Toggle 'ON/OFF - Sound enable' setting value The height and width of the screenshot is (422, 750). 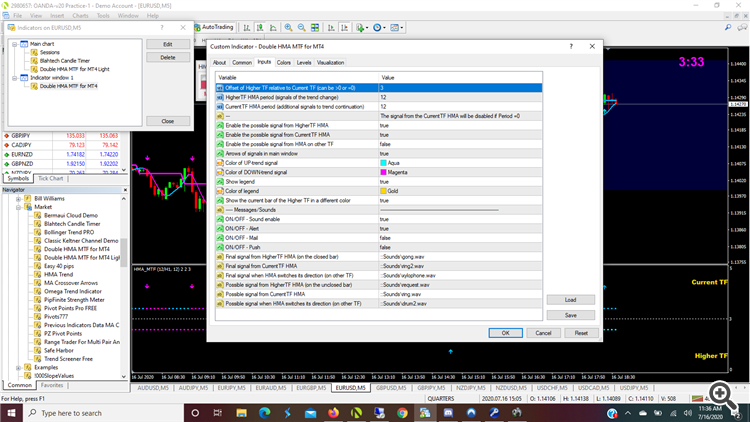(x=384, y=218)
